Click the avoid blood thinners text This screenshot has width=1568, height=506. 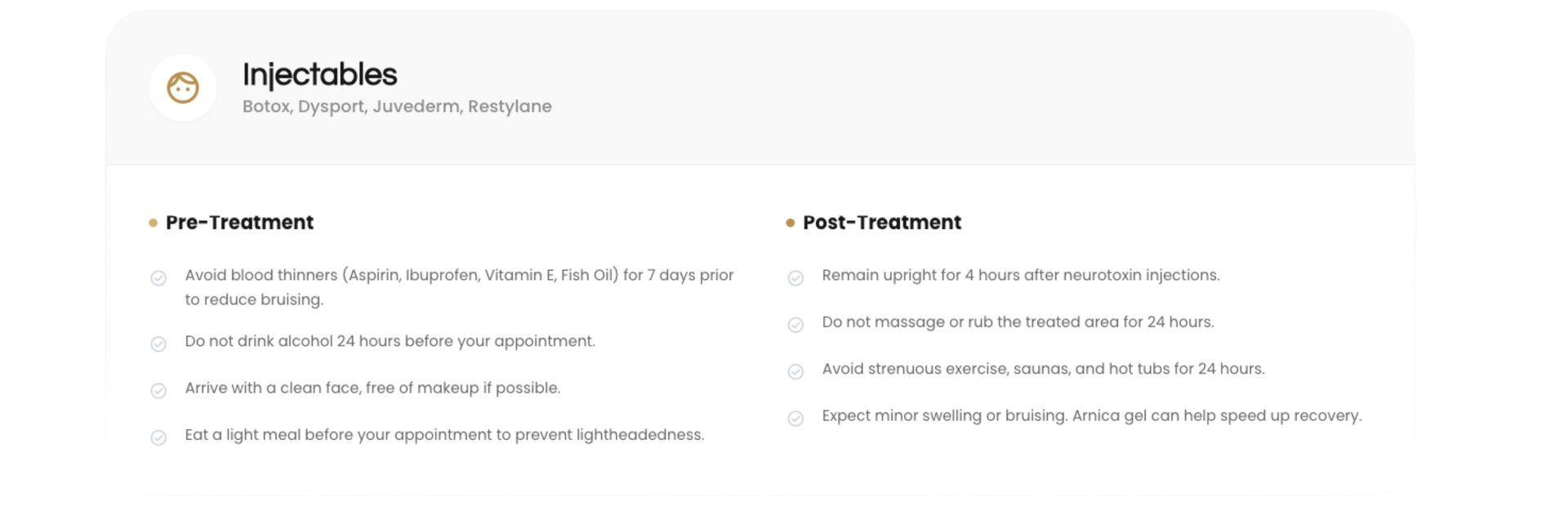tap(459, 275)
